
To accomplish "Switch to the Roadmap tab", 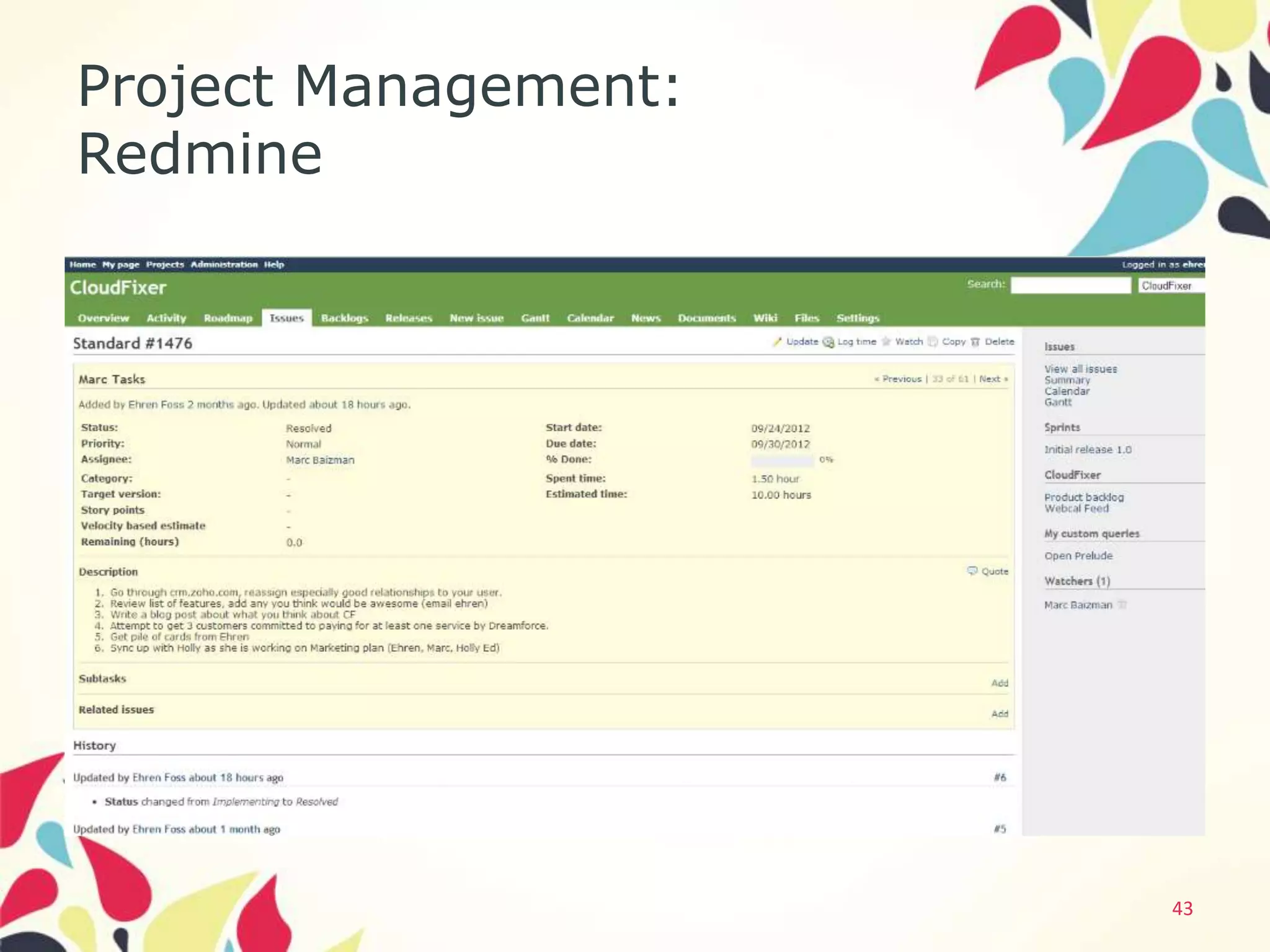I will click(228, 318).
